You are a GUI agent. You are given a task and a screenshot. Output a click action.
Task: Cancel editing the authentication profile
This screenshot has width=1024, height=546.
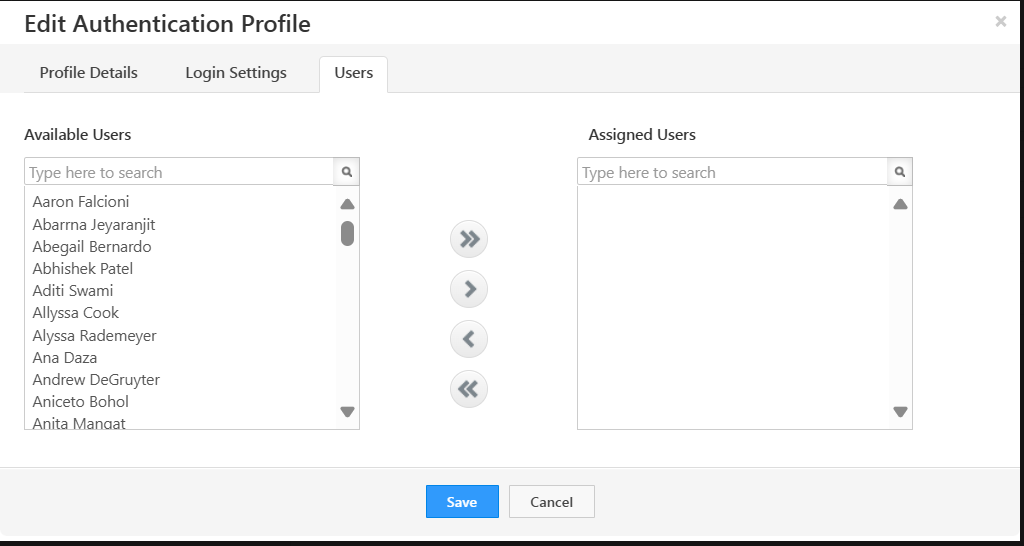[552, 502]
